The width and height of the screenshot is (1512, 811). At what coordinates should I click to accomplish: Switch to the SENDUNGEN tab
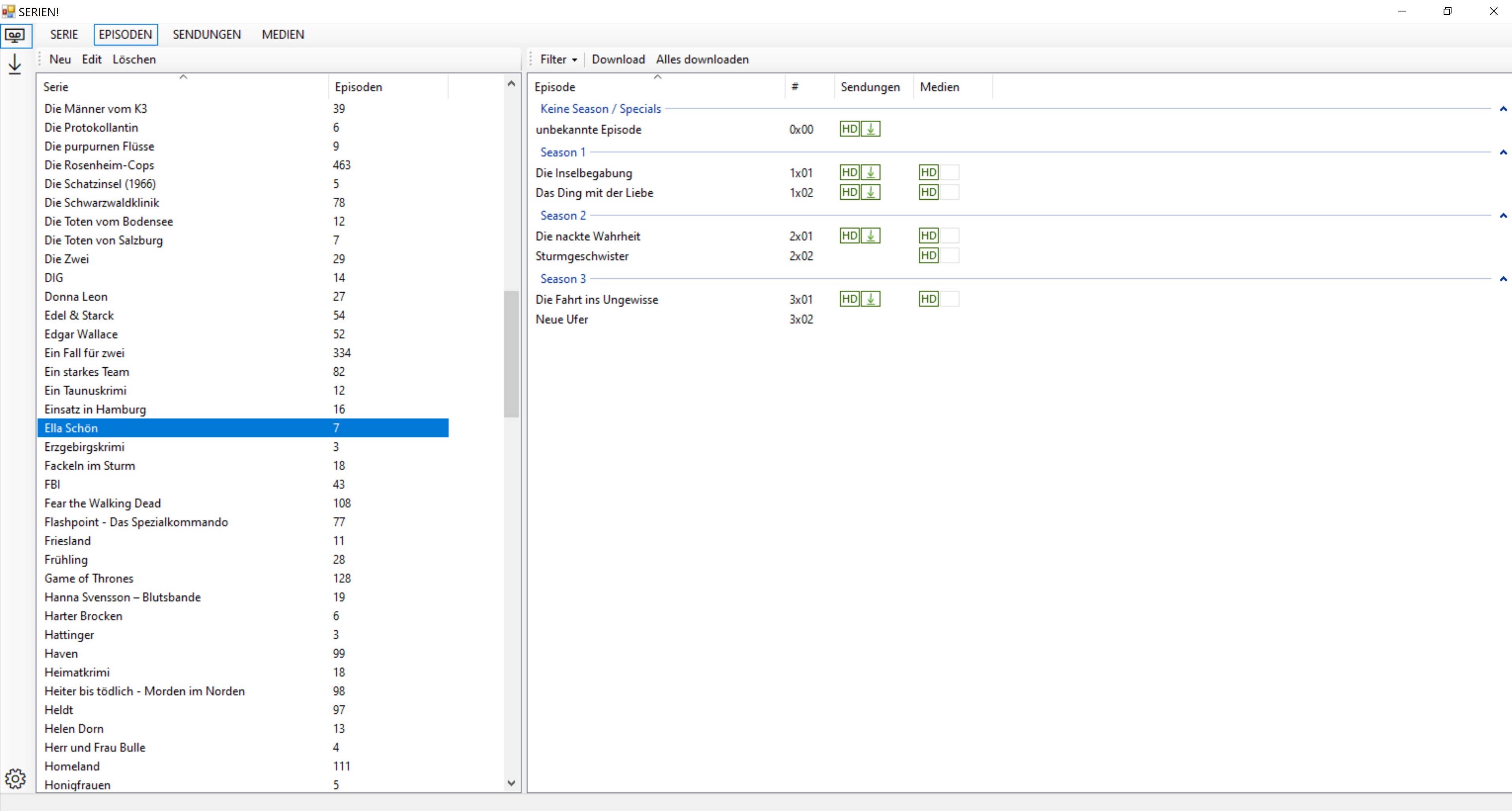pos(207,35)
